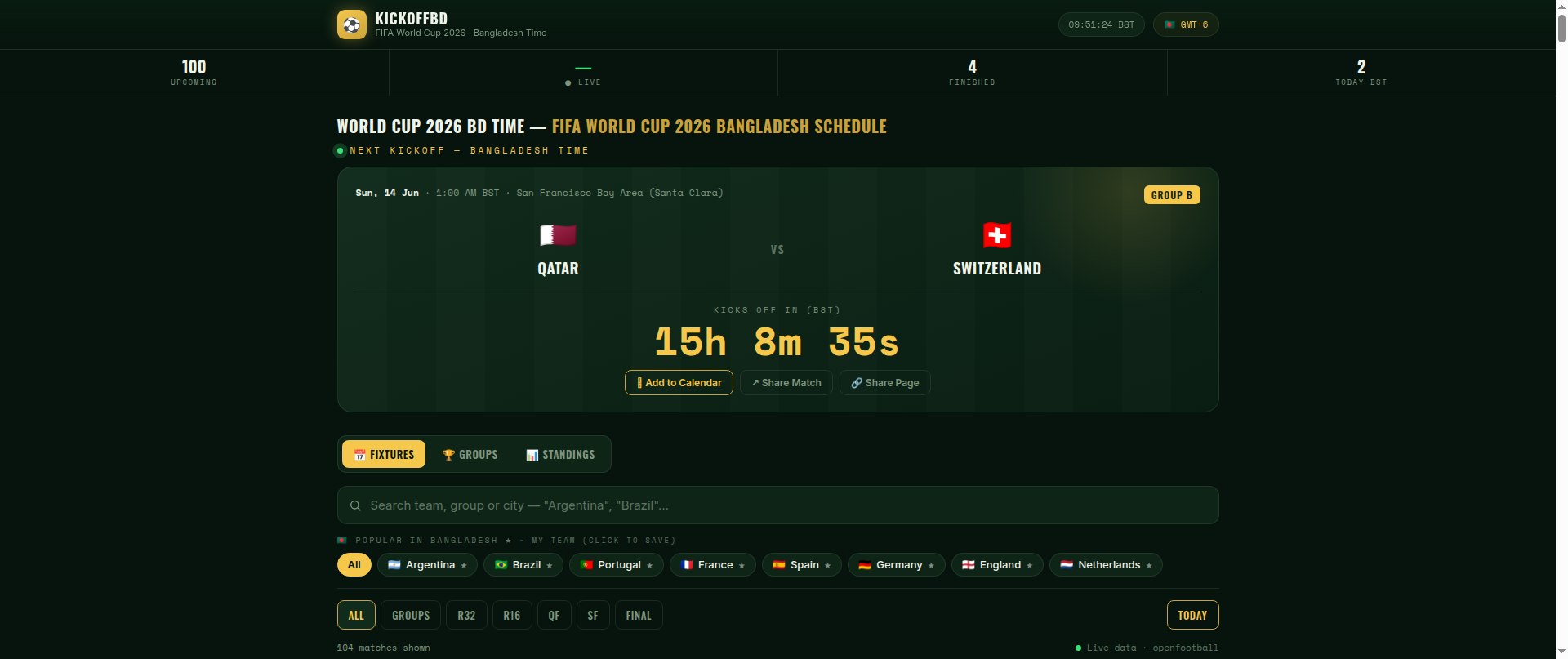Click the 2 Today BST stat
The height and width of the screenshot is (659, 1568).
[1361, 72]
